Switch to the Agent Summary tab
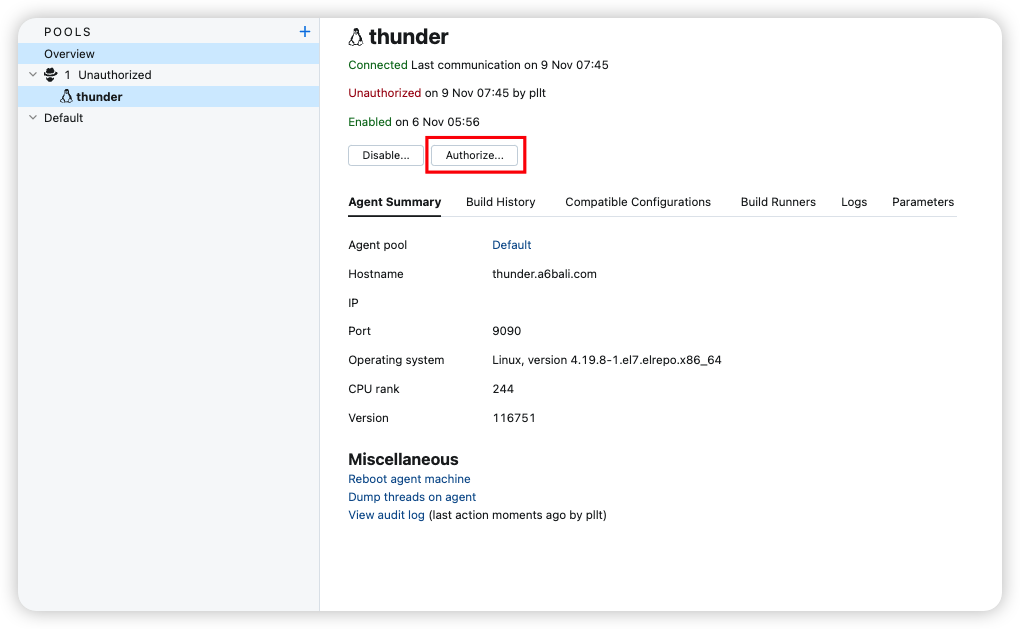Viewport: 1020px width, 629px height. pos(394,202)
